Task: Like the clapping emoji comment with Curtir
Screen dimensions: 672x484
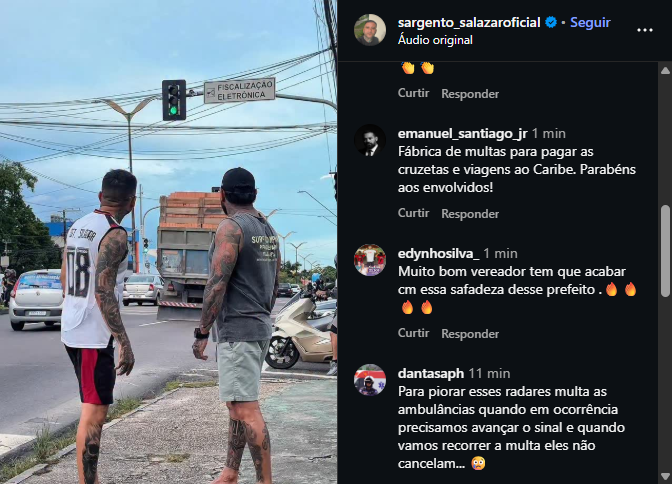Action: pos(413,93)
